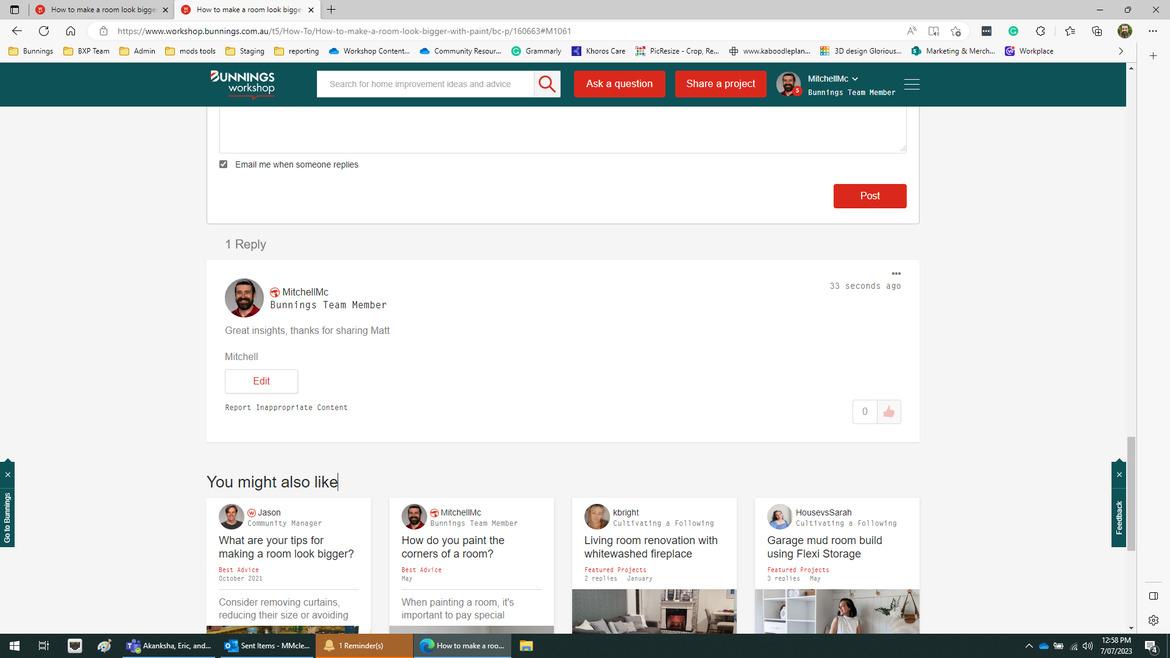The image size is (1170, 658).
Task: Toggle Email me when someone replies checkbox
Action: coord(223,164)
